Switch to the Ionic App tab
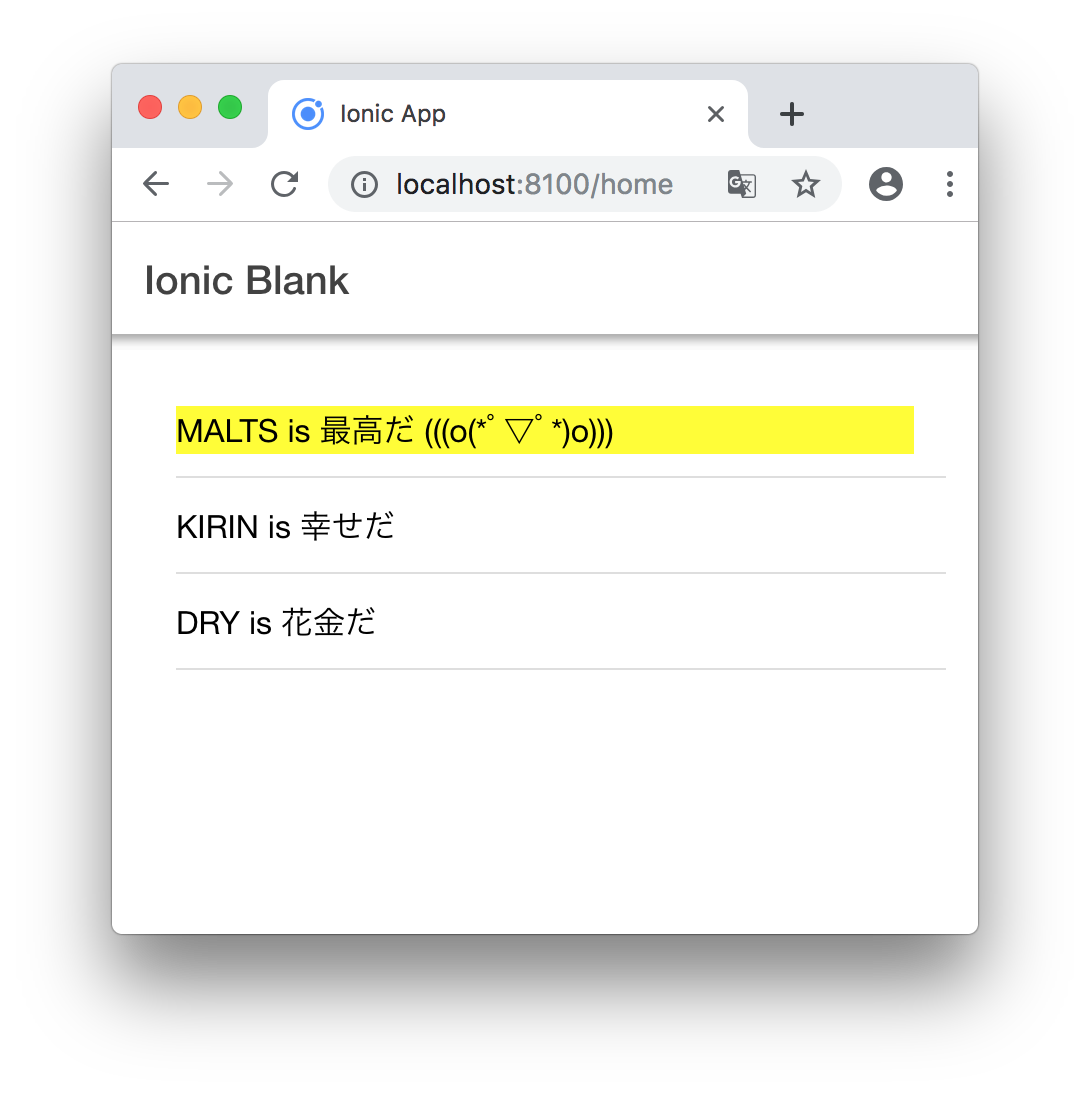Viewport: 1090px width, 1094px height. (x=450, y=114)
